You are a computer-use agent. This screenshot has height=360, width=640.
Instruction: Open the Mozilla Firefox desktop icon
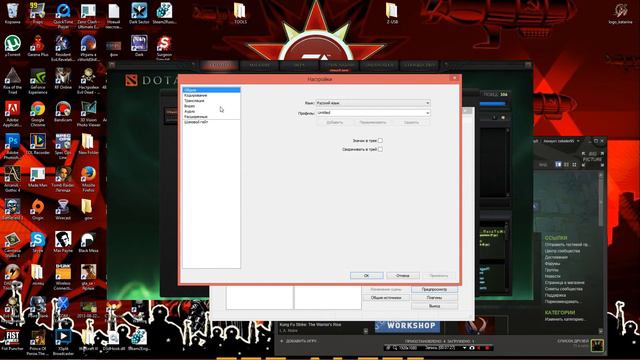coord(88,179)
